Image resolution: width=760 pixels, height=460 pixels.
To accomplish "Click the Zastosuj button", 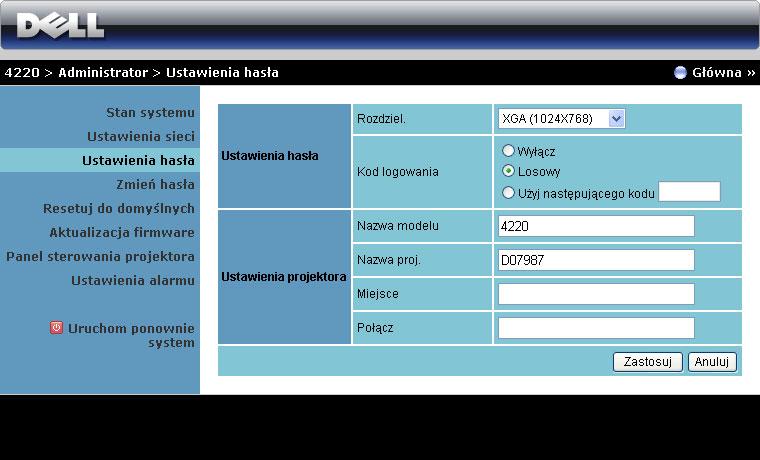I will 648,362.
